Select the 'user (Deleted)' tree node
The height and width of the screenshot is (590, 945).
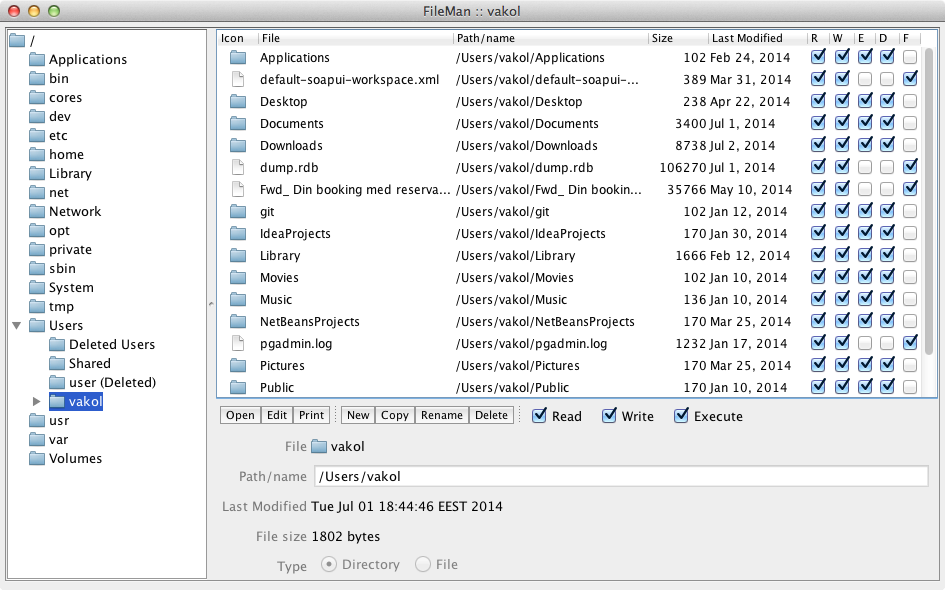click(112, 383)
